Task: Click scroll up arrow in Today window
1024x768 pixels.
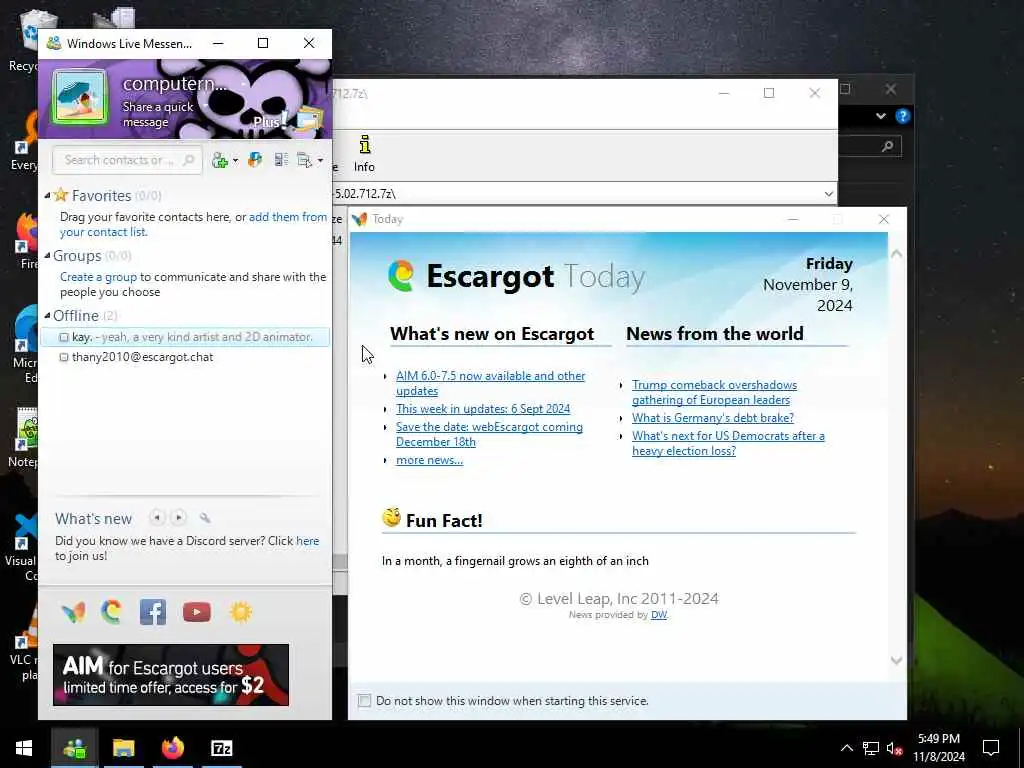Action: coord(897,253)
